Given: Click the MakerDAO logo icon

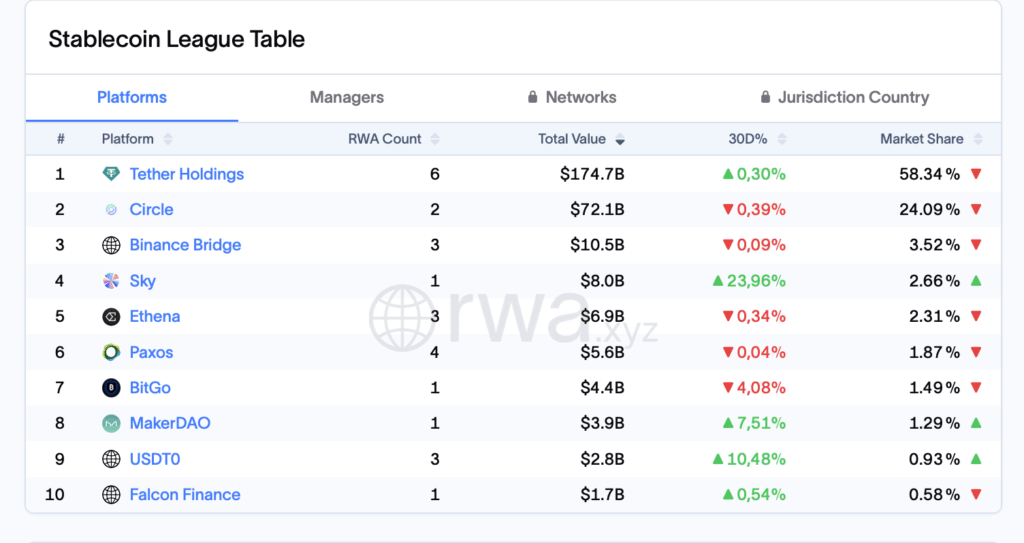Looking at the screenshot, I should click(111, 424).
